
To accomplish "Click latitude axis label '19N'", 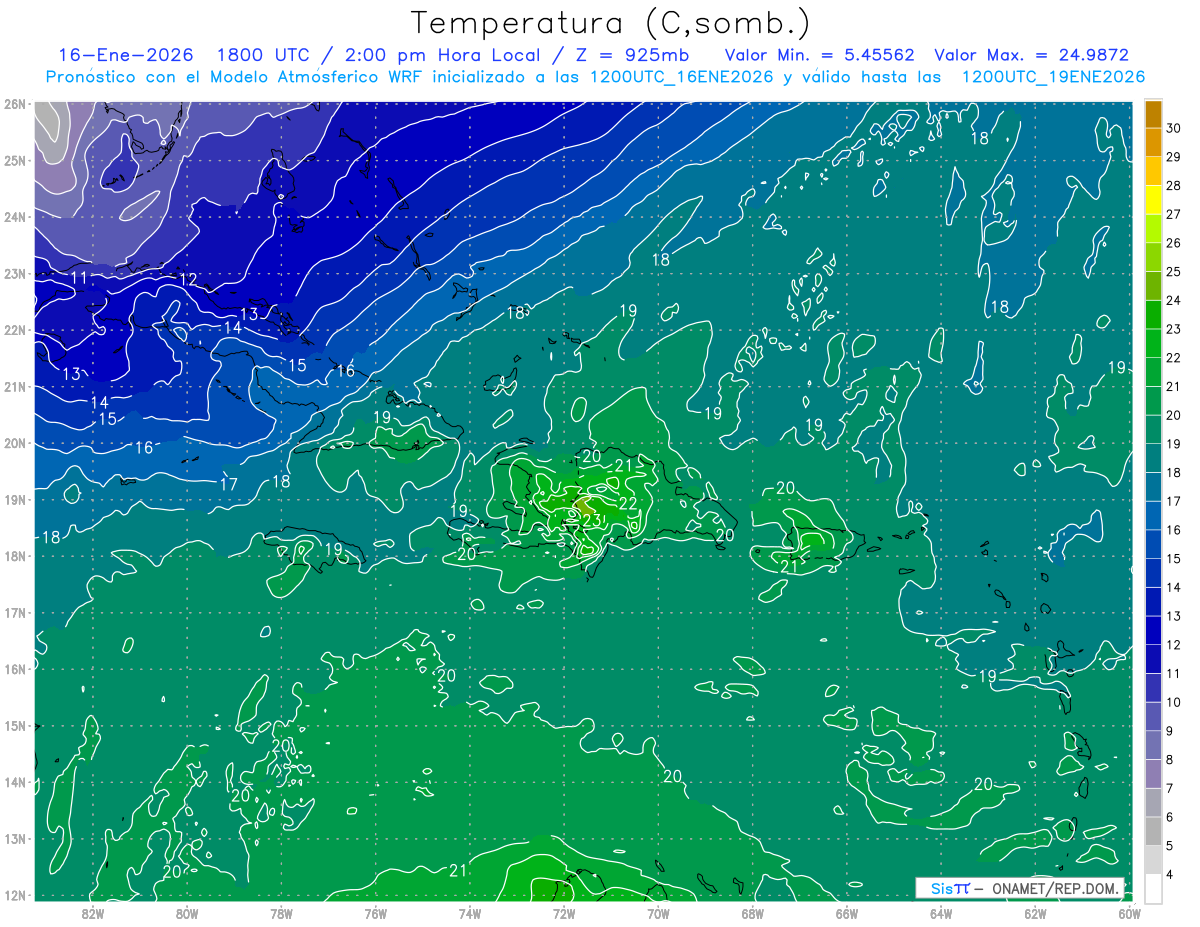I will (x=15, y=499).
